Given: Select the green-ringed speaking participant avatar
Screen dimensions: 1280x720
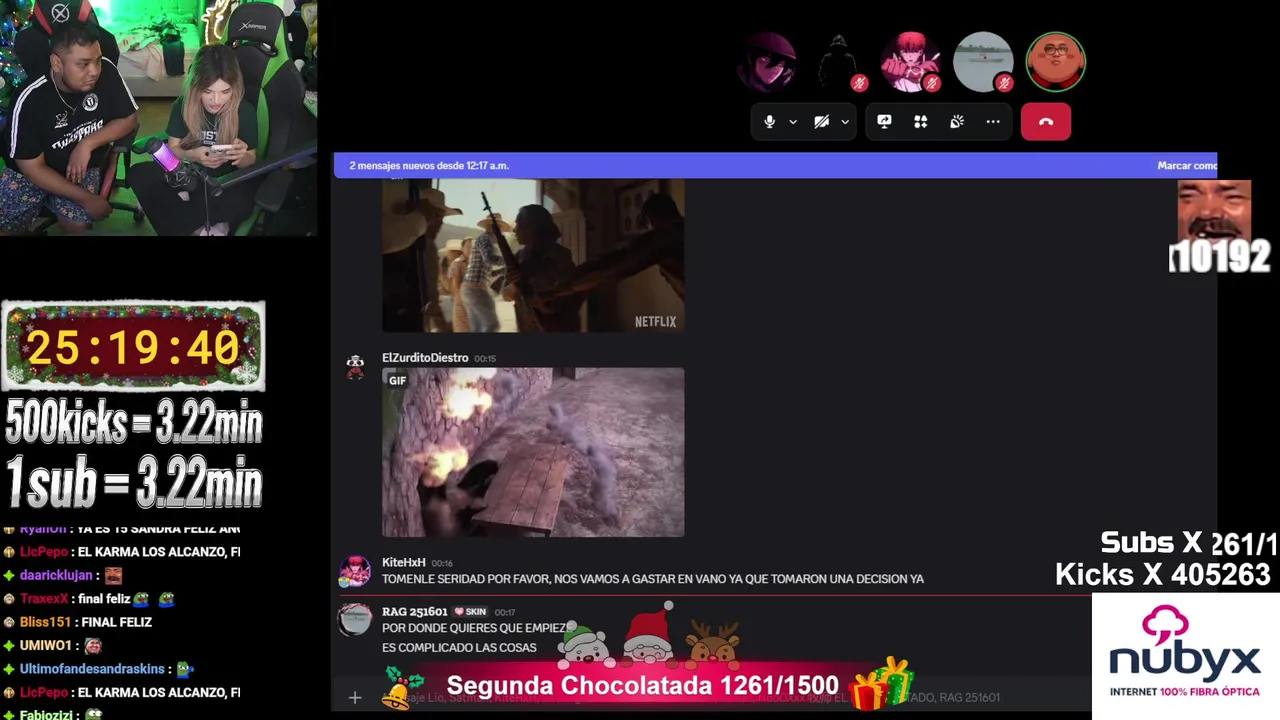Looking at the screenshot, I should 1055,62.
